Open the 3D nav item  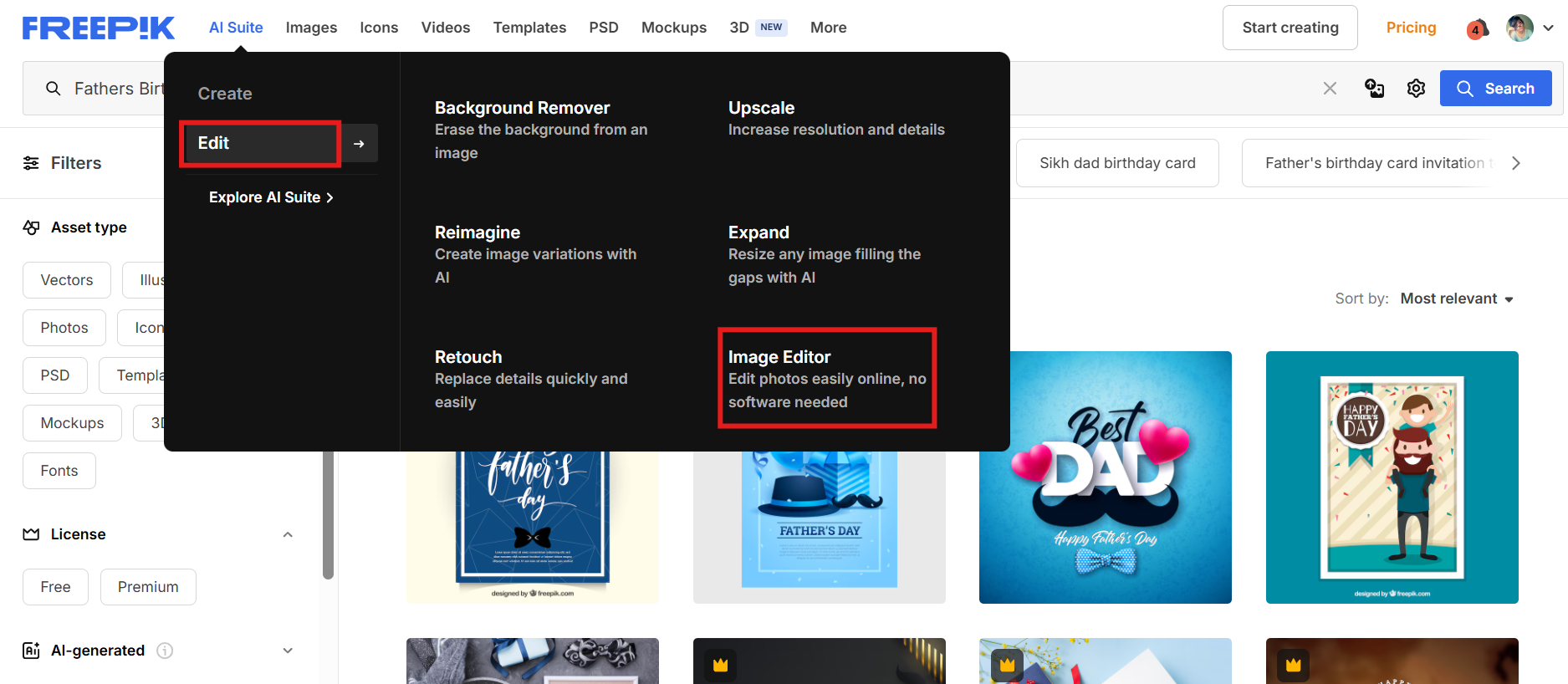coord(758,28)
